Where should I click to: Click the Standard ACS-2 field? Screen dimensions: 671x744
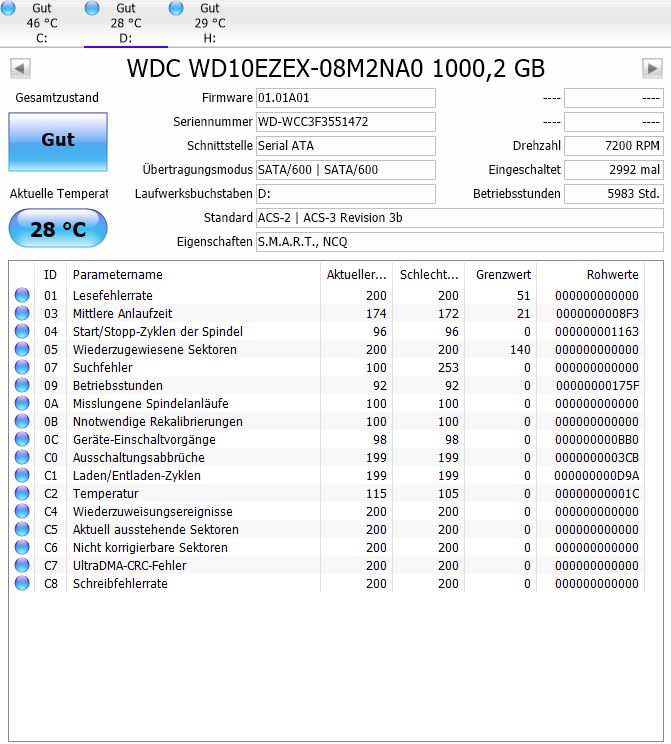(x=459, y=218)
